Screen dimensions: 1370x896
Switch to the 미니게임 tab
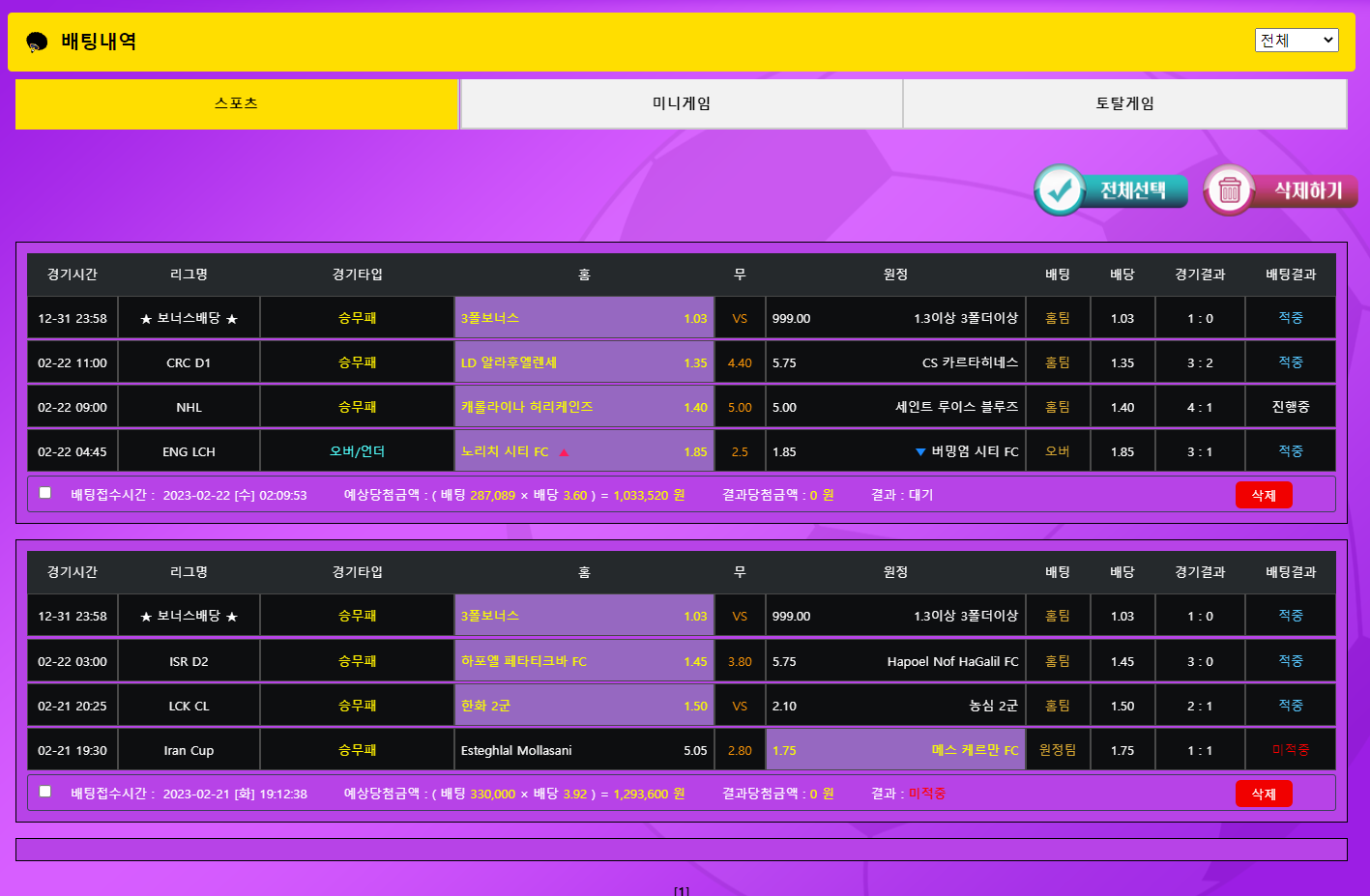681,103
